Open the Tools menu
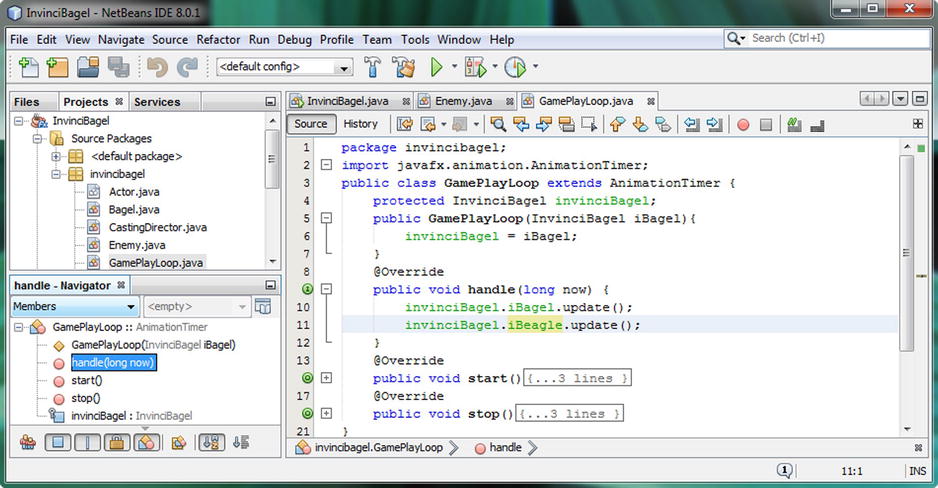This screenshot has width=938, height=488. point(415,39)
